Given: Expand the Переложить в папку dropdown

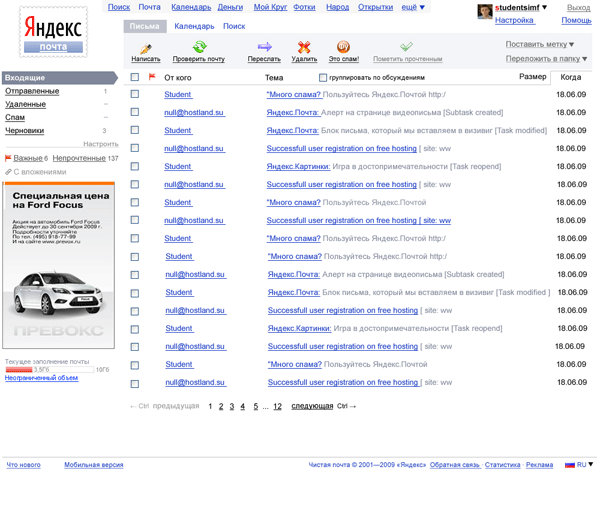Looking at the screenshot, I should point(546,59).
